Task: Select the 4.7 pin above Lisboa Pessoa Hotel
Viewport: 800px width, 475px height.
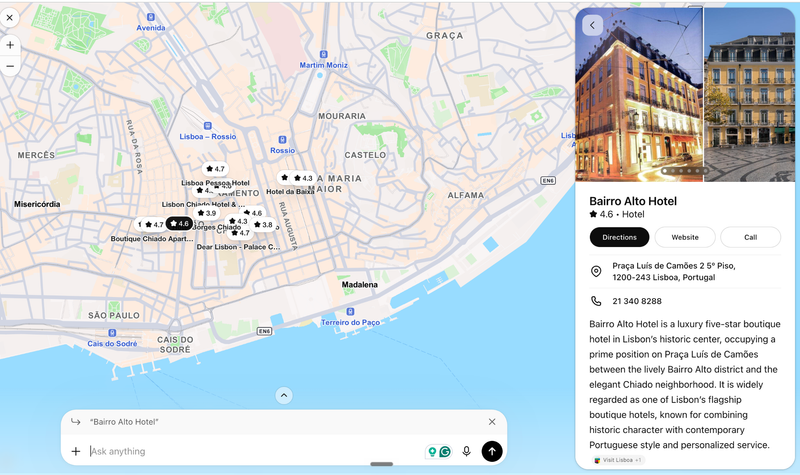Action: [x=215, y=169]
